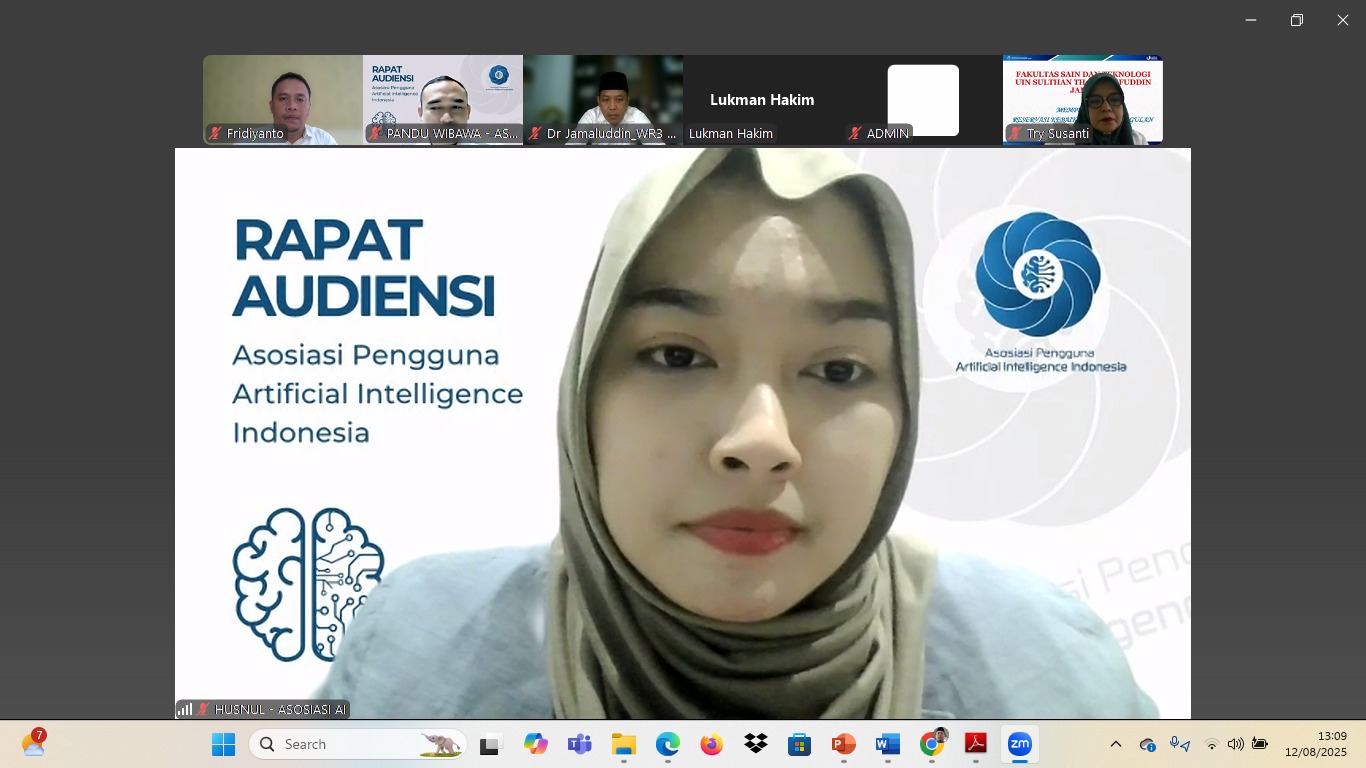Screen dimensions: 1366x768
Task: Click HUSNUL - ASOSIASI AI name label
Action: pyautogui.click(x=280, y=709)
